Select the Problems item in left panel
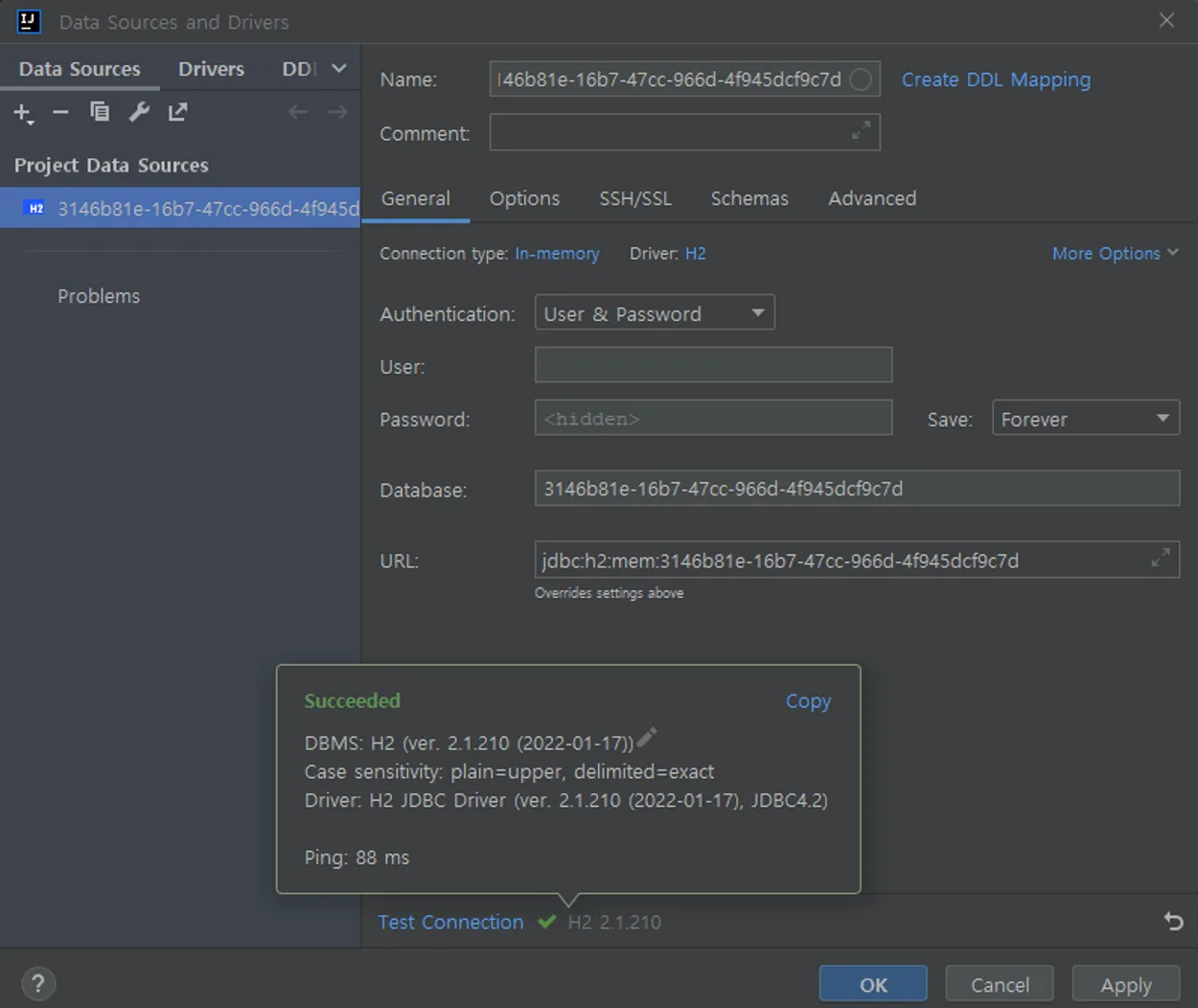The height and width of the screenshot is (1008, 1198). pyautogui.click(x=99, y=296)
